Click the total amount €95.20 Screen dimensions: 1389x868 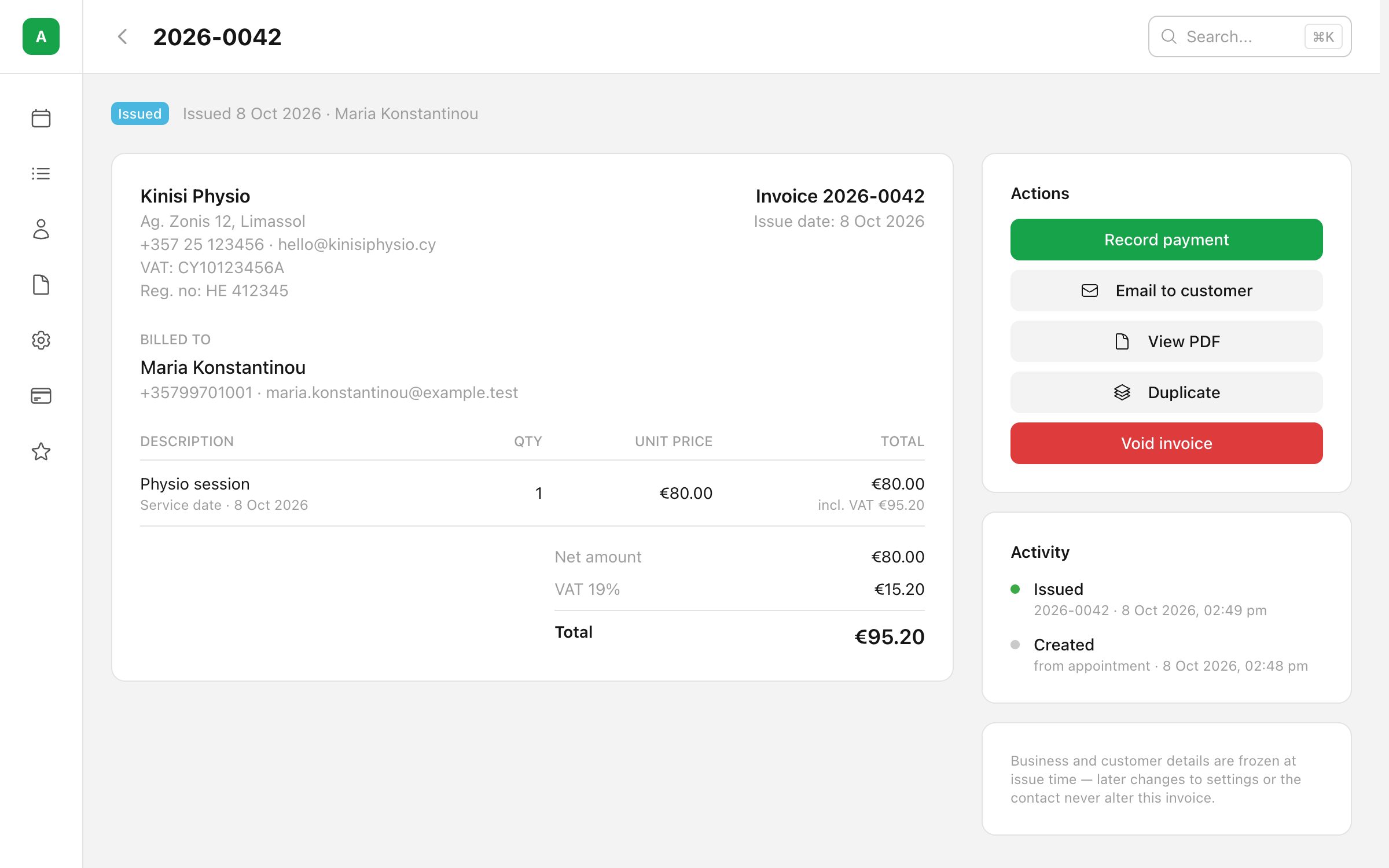point(890,637)
